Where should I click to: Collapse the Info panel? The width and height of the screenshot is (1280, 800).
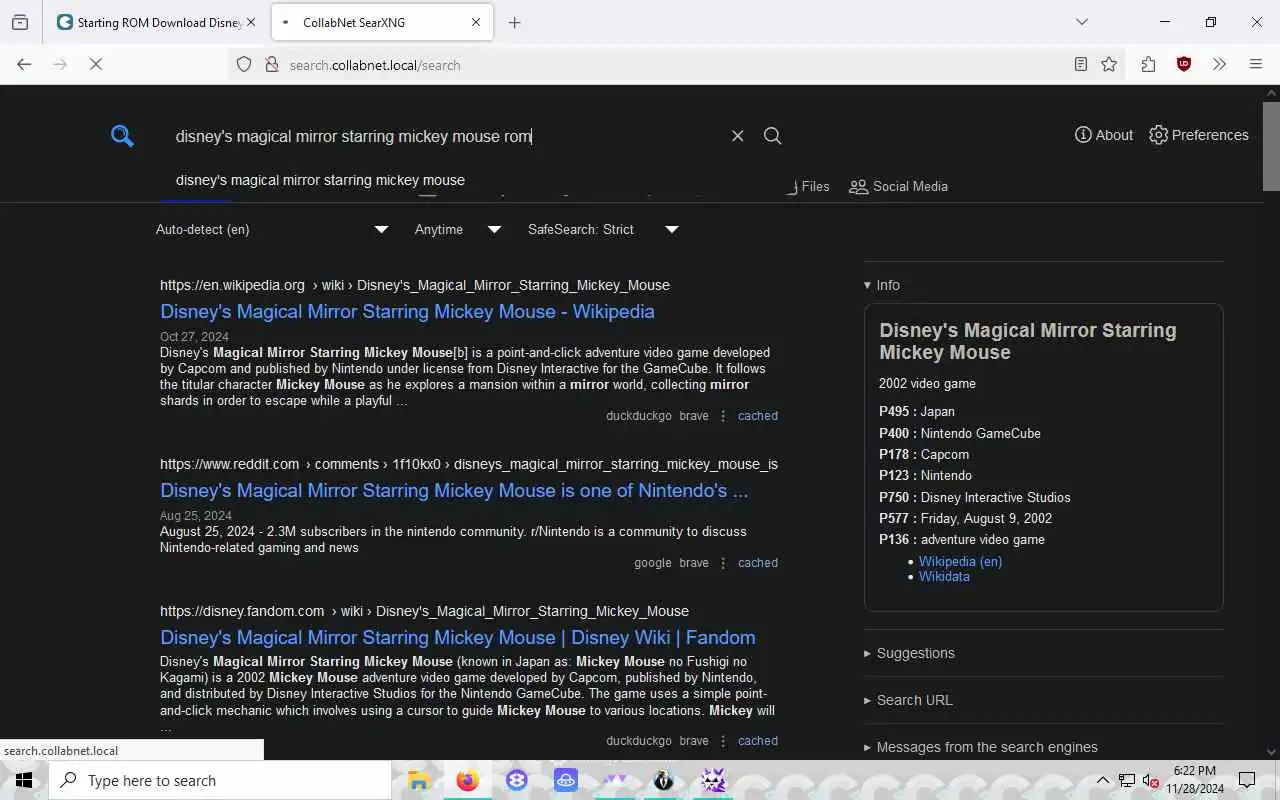[882, 285]
